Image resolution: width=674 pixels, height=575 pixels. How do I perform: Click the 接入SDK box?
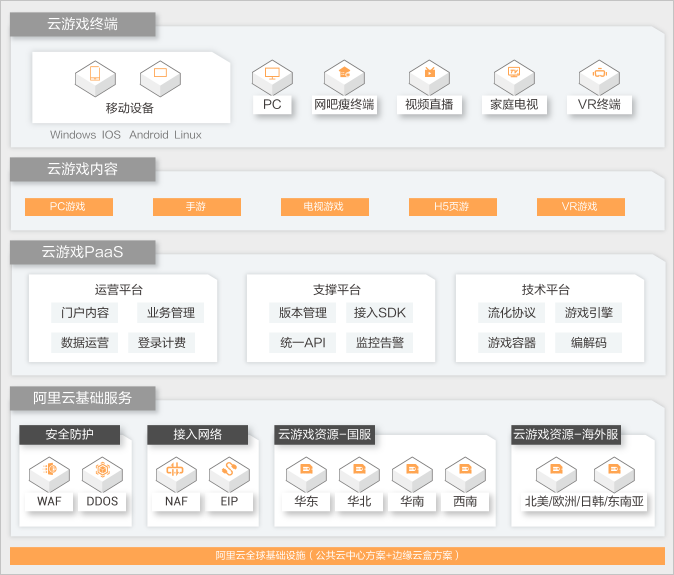tap(380, 313)
